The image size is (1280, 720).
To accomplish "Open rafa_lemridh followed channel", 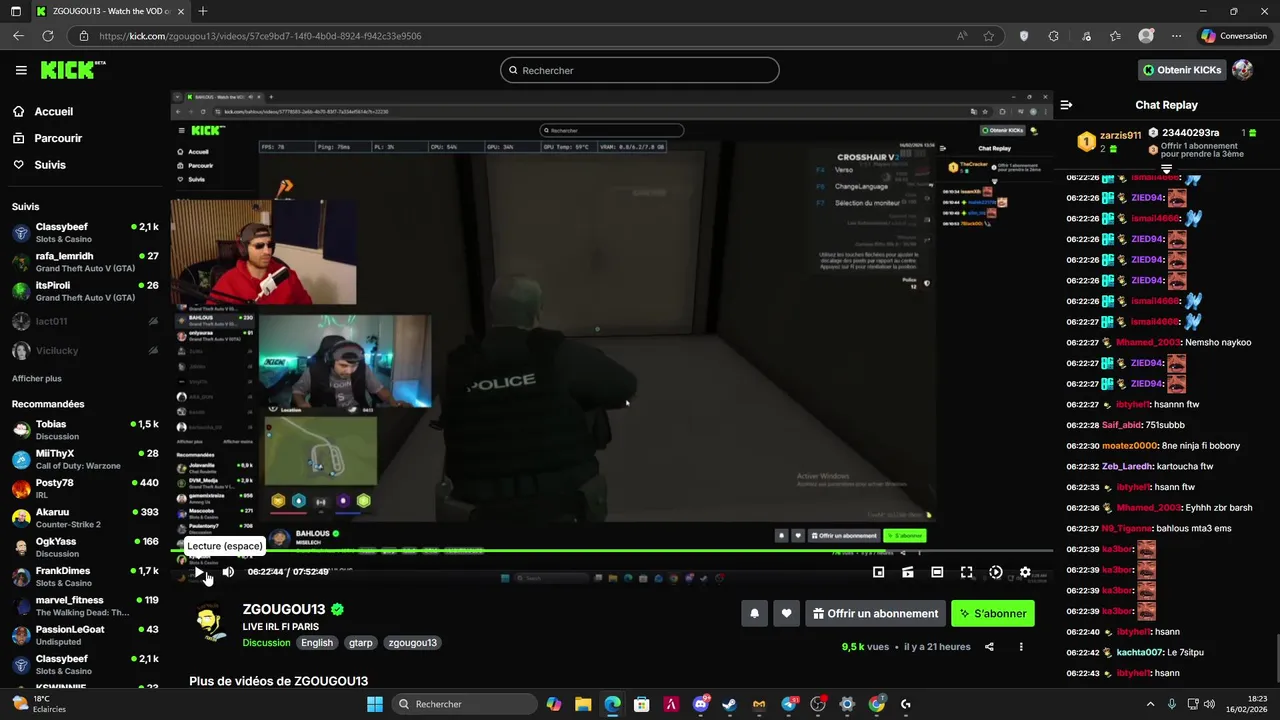I will [85, 262].
